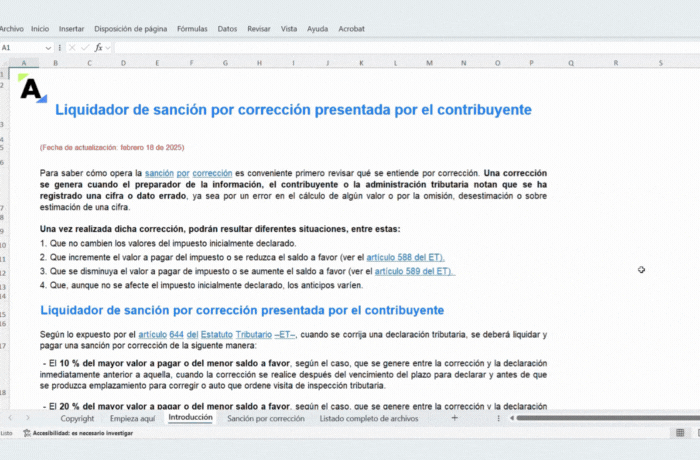Open artículo 644 del Estatuto Tributario link

click(217, 335)
